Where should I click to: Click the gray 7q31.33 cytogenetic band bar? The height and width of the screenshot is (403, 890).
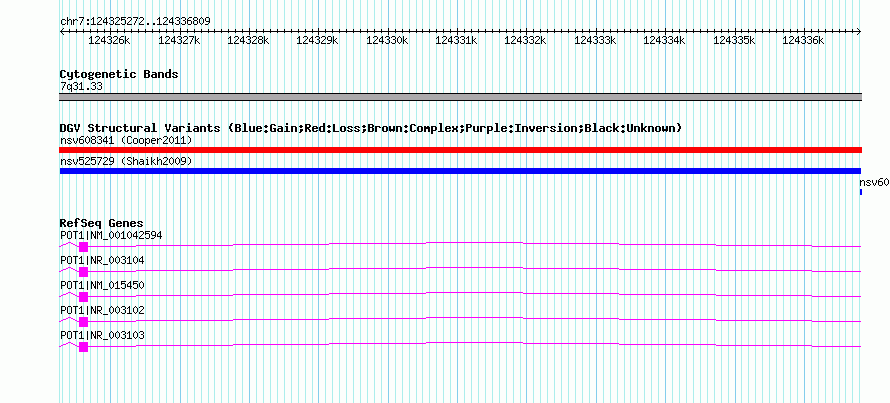460,97
